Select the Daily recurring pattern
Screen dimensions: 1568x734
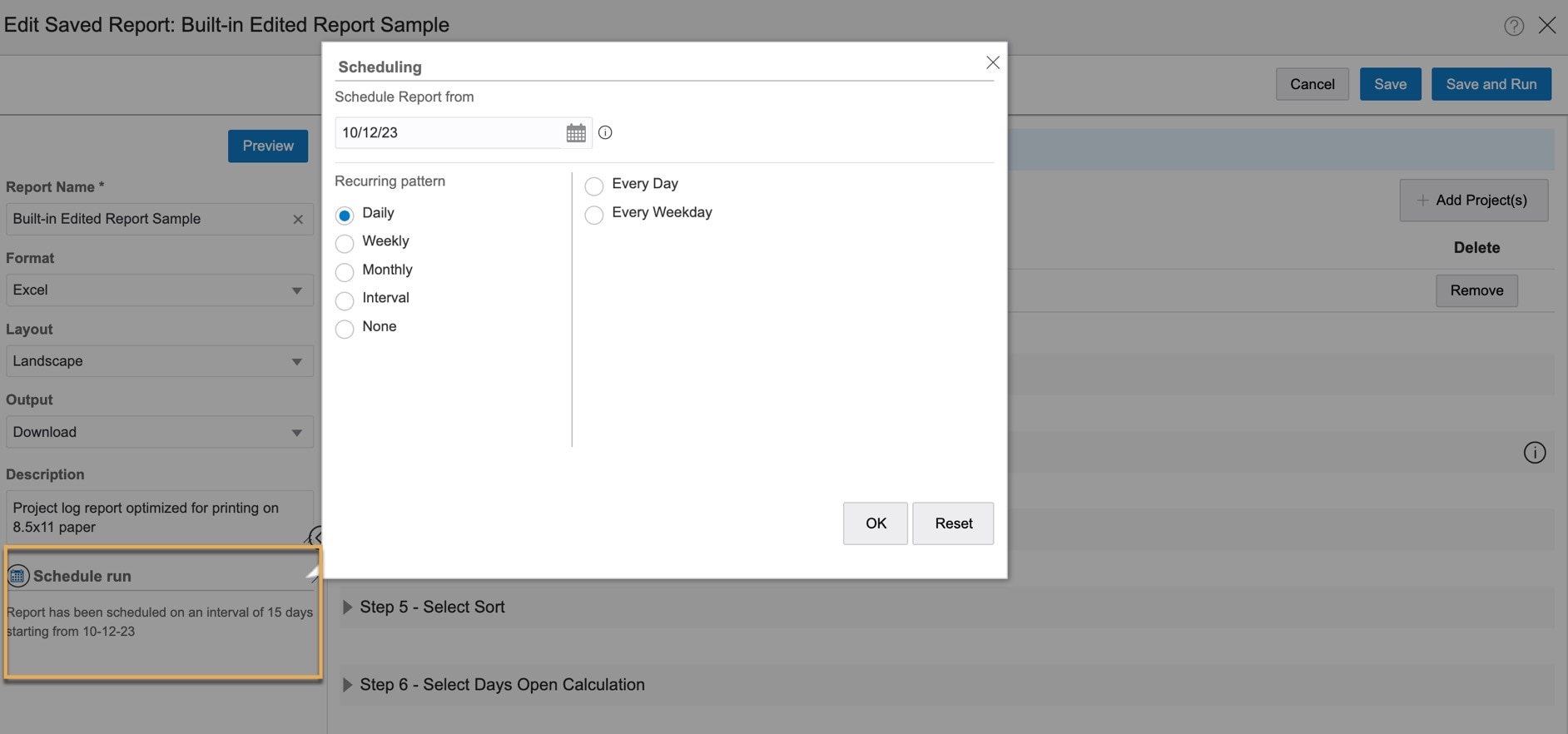(345, 215)
